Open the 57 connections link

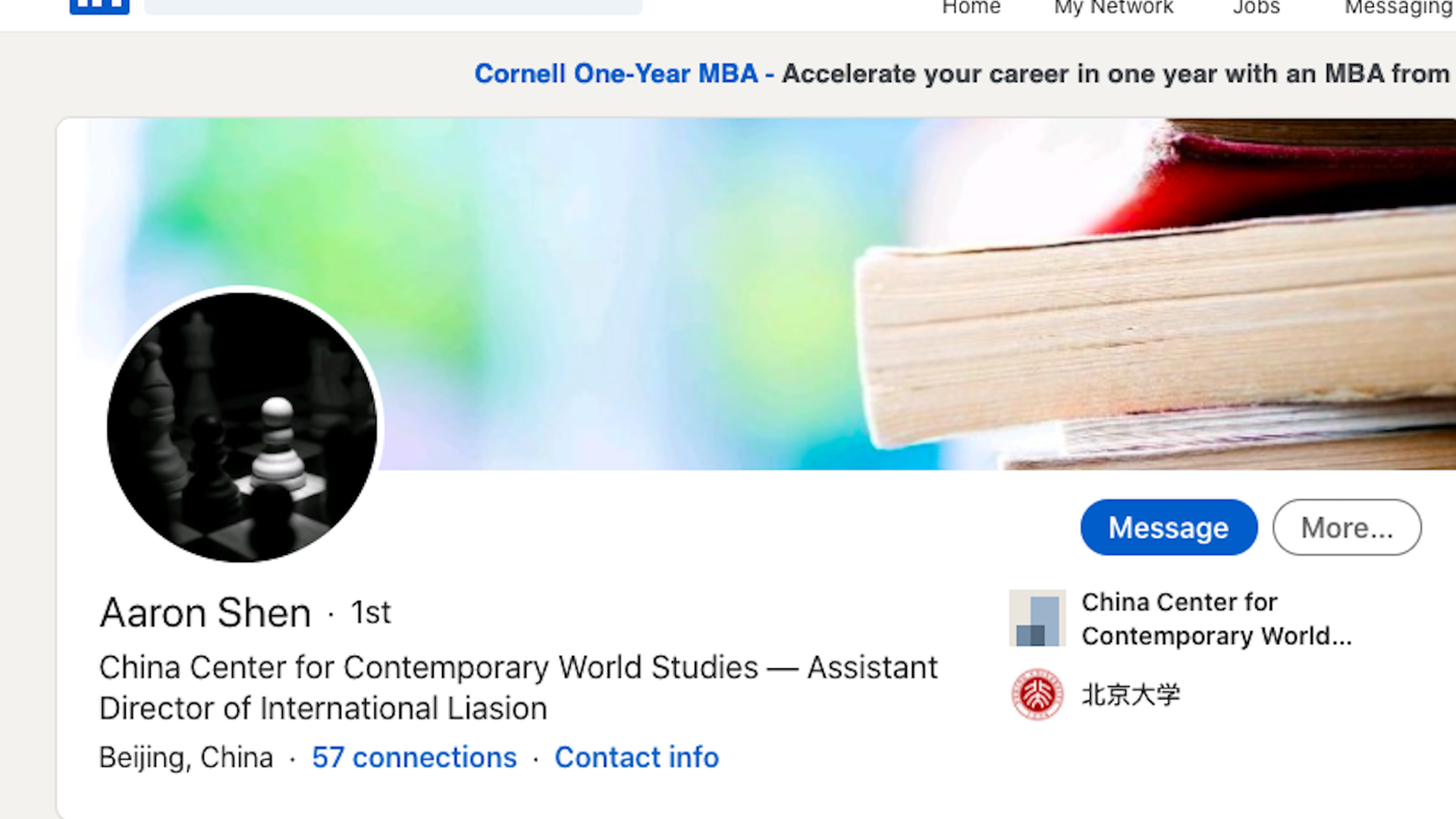coord(414,758)
